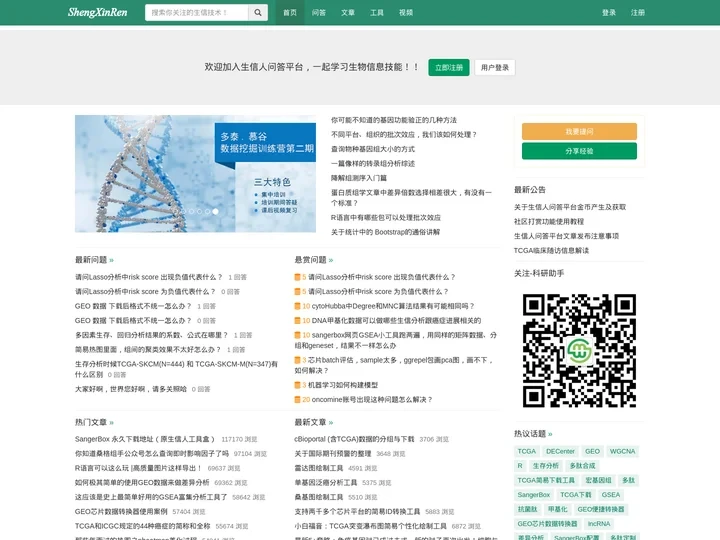The height and width of the screenshot is (540, 720).
Task: Open article 单基因泛癌分析工具
Action: (326, 483)
